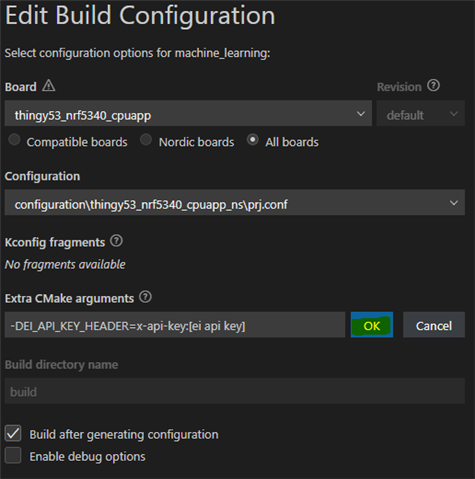The image size is (475, 479).
Task: Click the Configuration dropdown chevron arrow
Action: coord(454,203)
